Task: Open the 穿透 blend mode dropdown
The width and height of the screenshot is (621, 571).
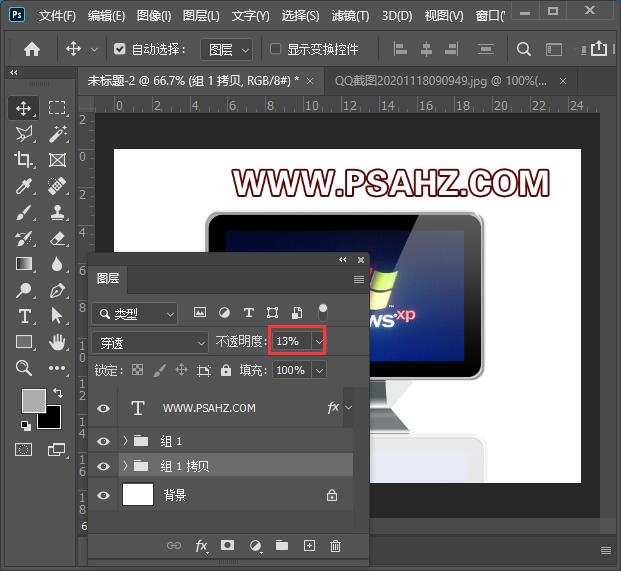Action: pos(150,343)
